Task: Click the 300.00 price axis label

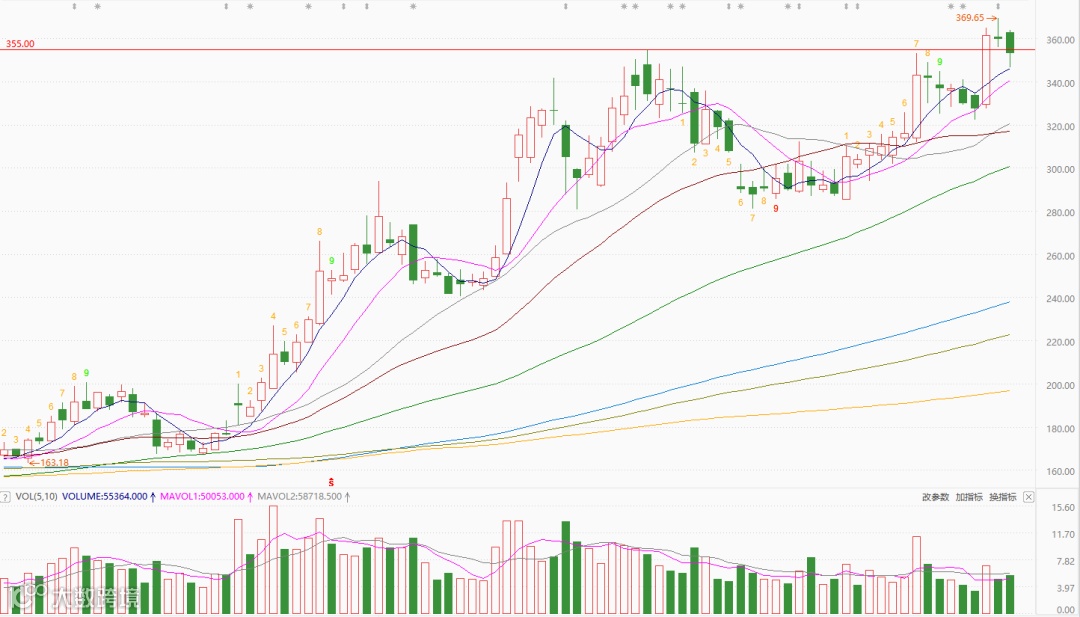Action: coord(1061,169)
